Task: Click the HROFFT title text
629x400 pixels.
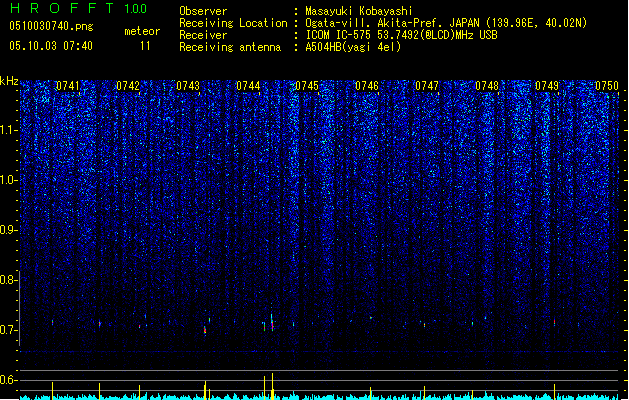Action: click(62, 8)
